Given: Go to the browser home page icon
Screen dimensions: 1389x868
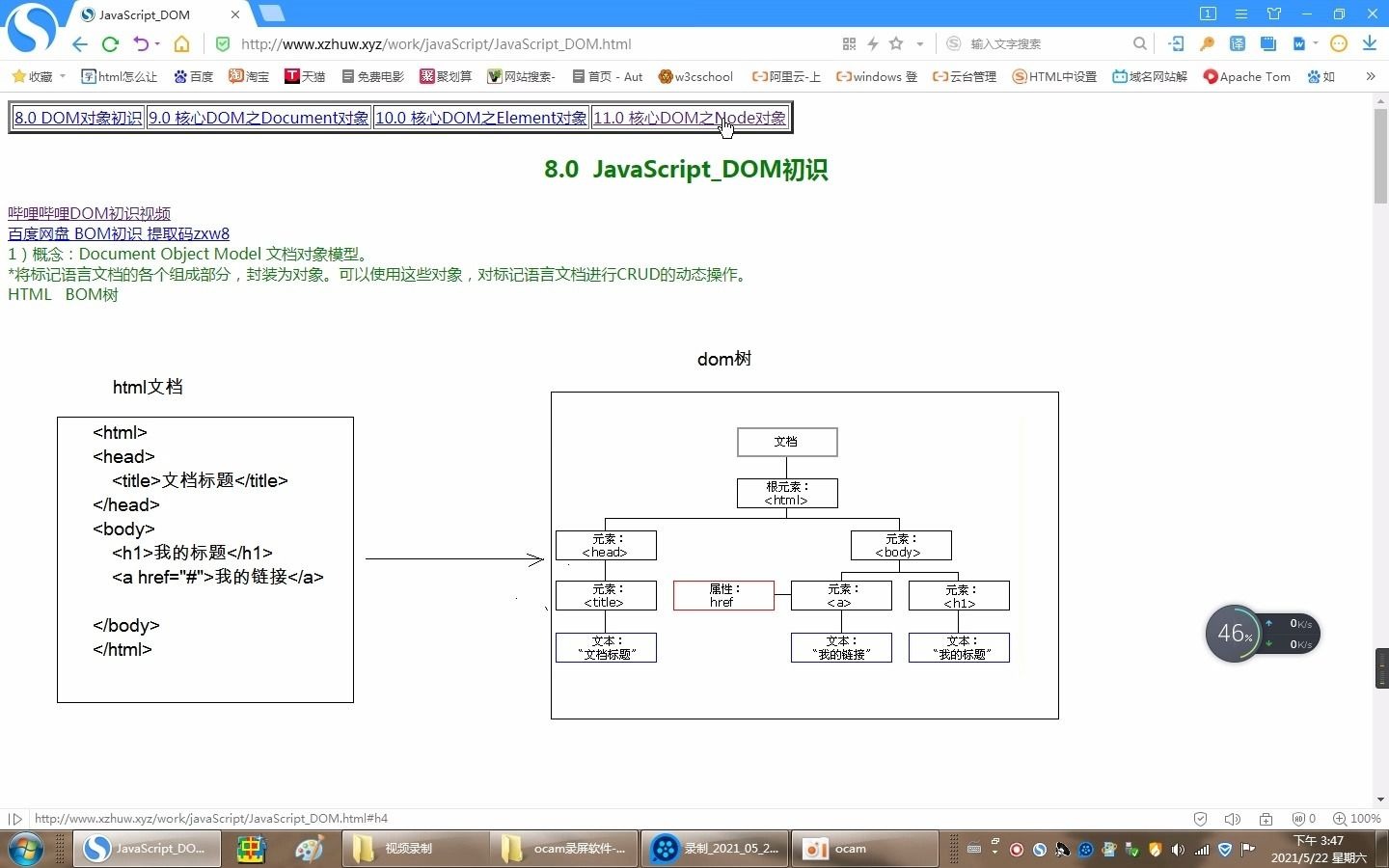Looking at the screenshot, I should (181, 44).
